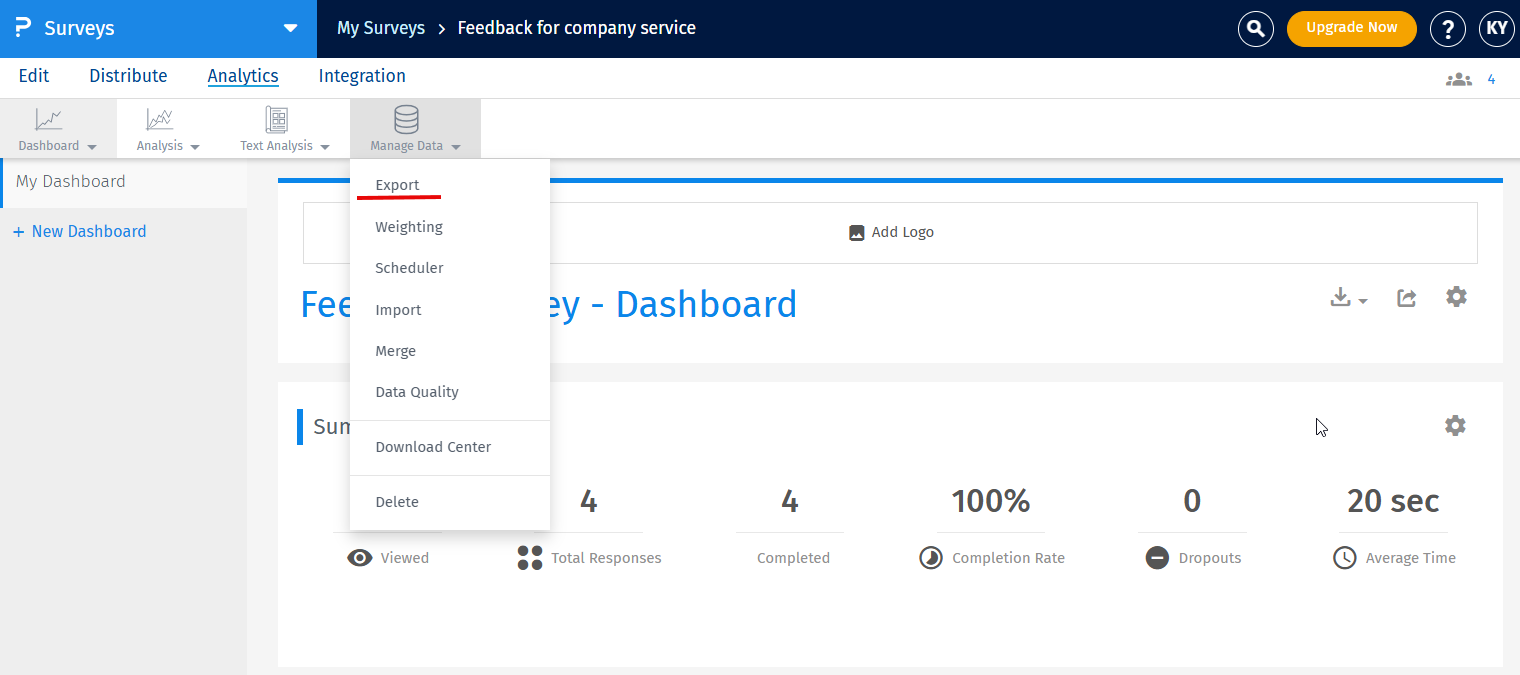This screenshot has width=1520, height=675.
Task: Open the Text Analysis dropdown
Action: click(x=284, y=129)
